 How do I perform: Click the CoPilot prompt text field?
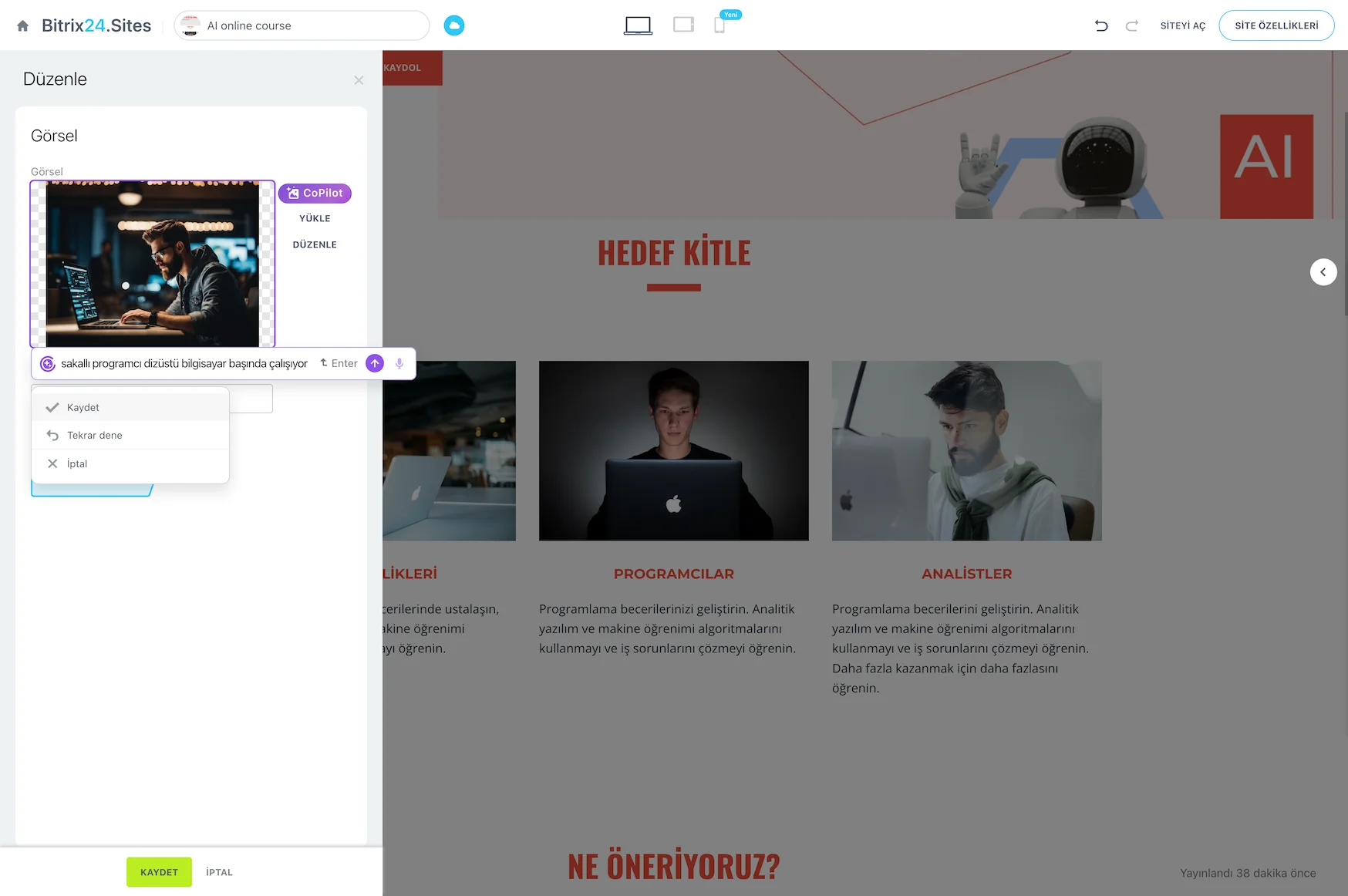[x=184, y=363]
